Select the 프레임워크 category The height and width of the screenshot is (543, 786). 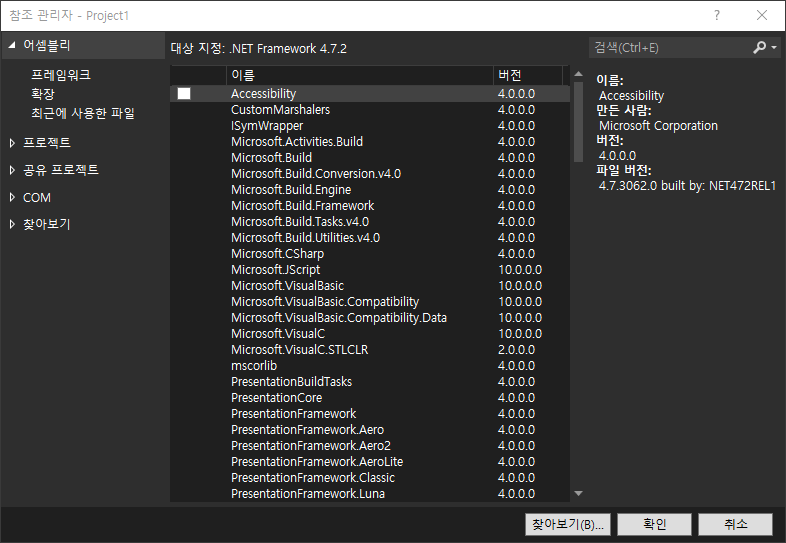click(61, 75)
